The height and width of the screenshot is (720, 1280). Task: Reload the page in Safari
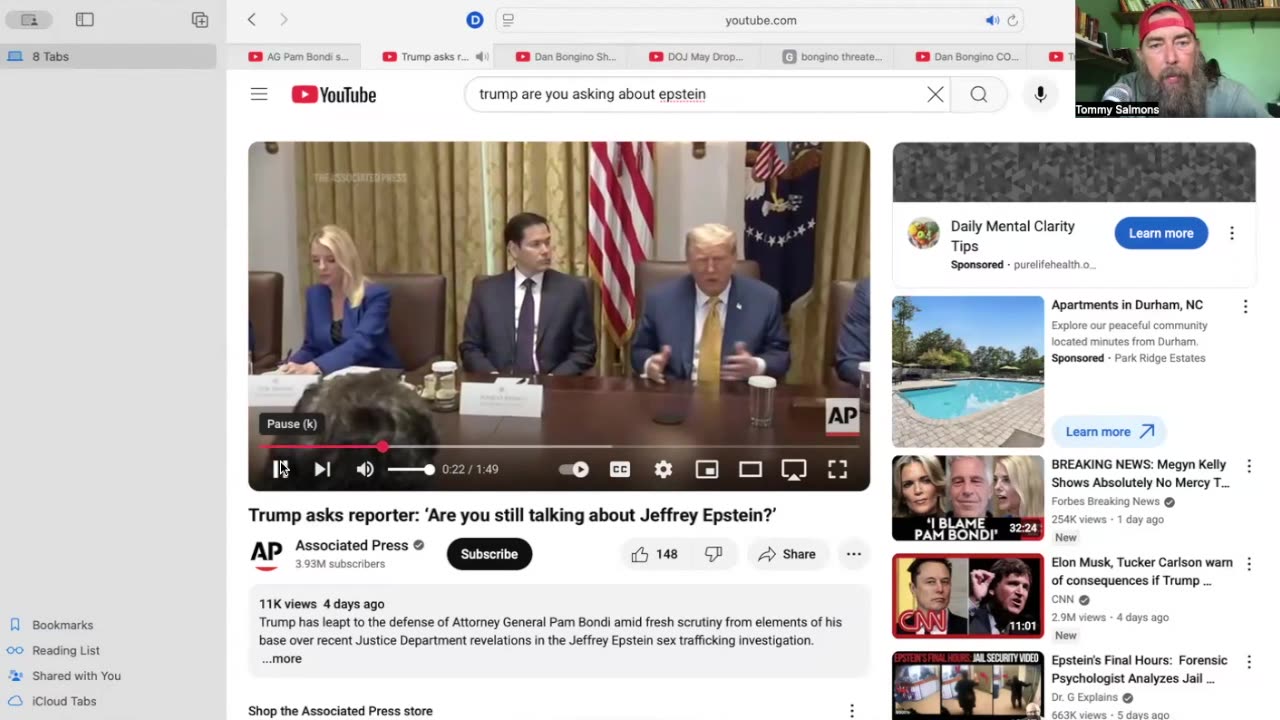[1013, 20]
